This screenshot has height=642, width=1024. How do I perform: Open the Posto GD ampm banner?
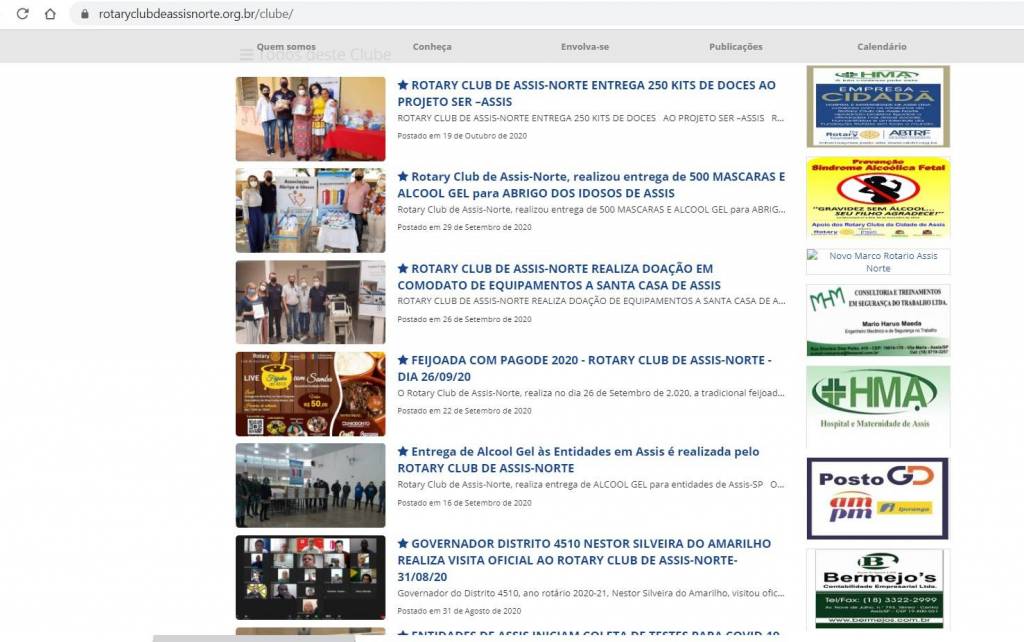pyautogui.click(x=877, y=498)
